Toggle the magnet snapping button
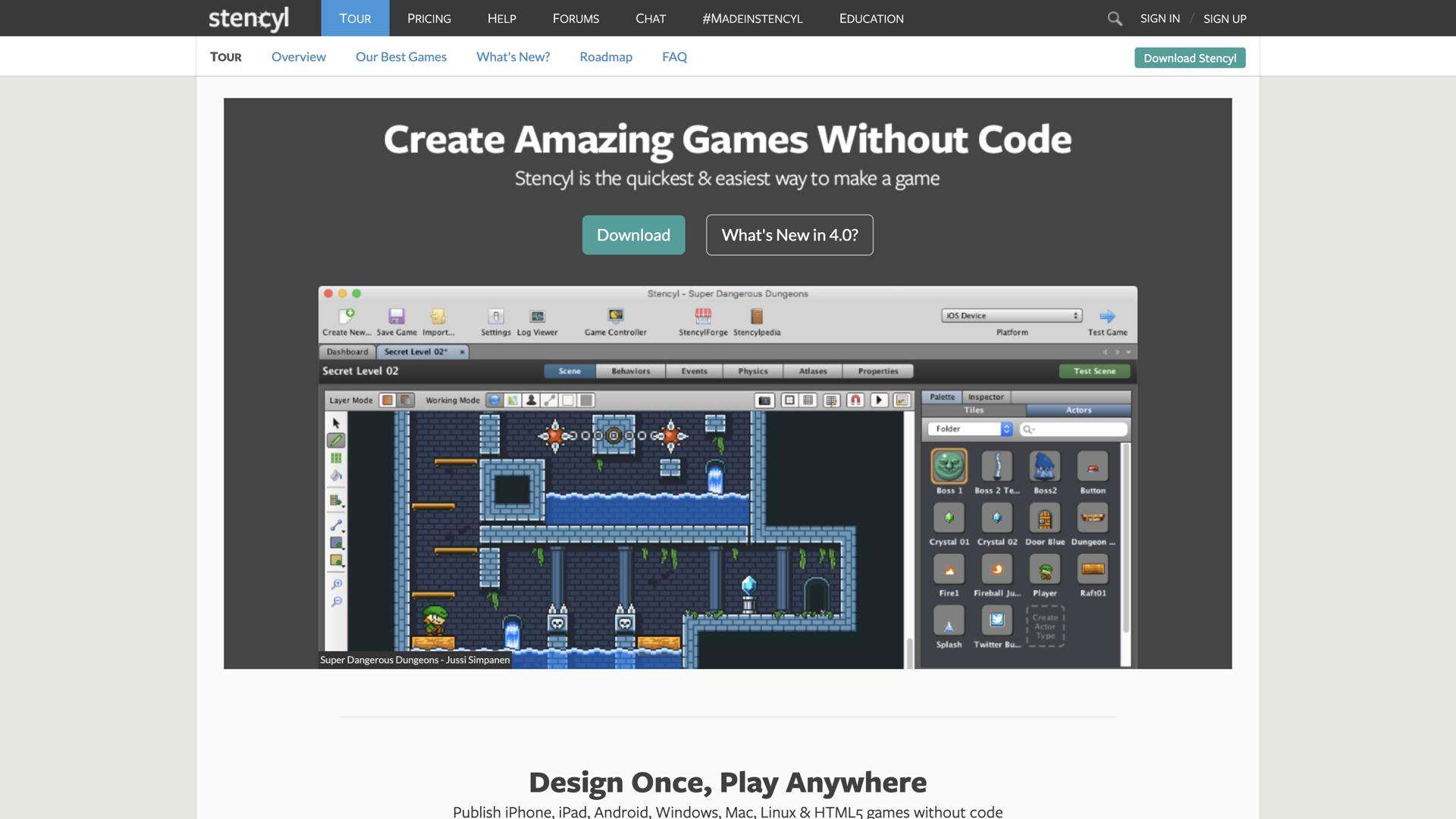 [x=855, y=400]
